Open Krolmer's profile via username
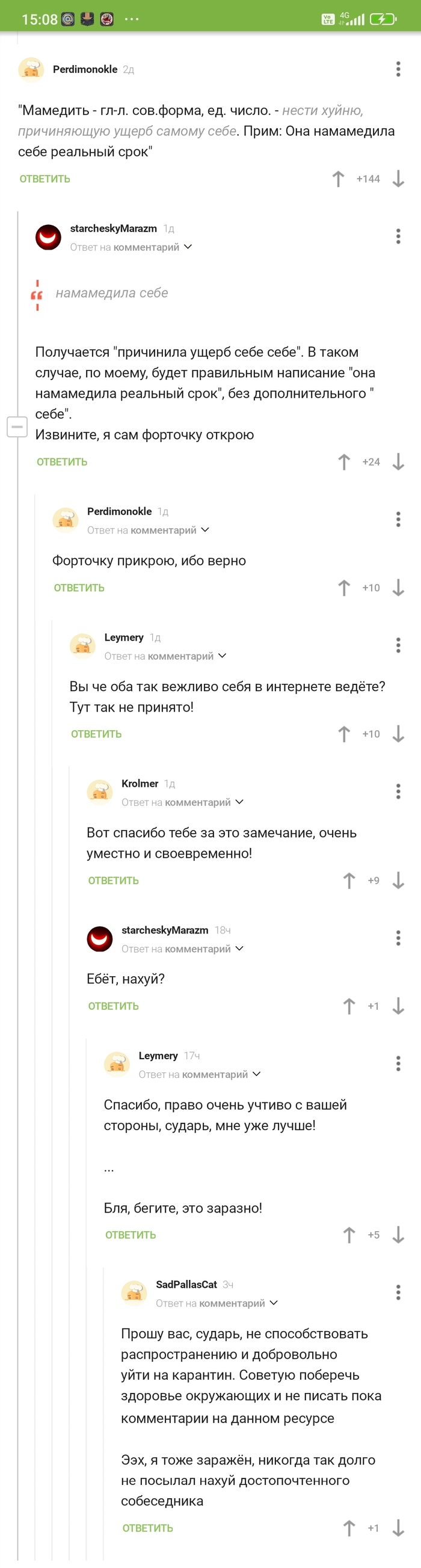The width and height of the screenshot is (421, 1568). pos(140,783)
